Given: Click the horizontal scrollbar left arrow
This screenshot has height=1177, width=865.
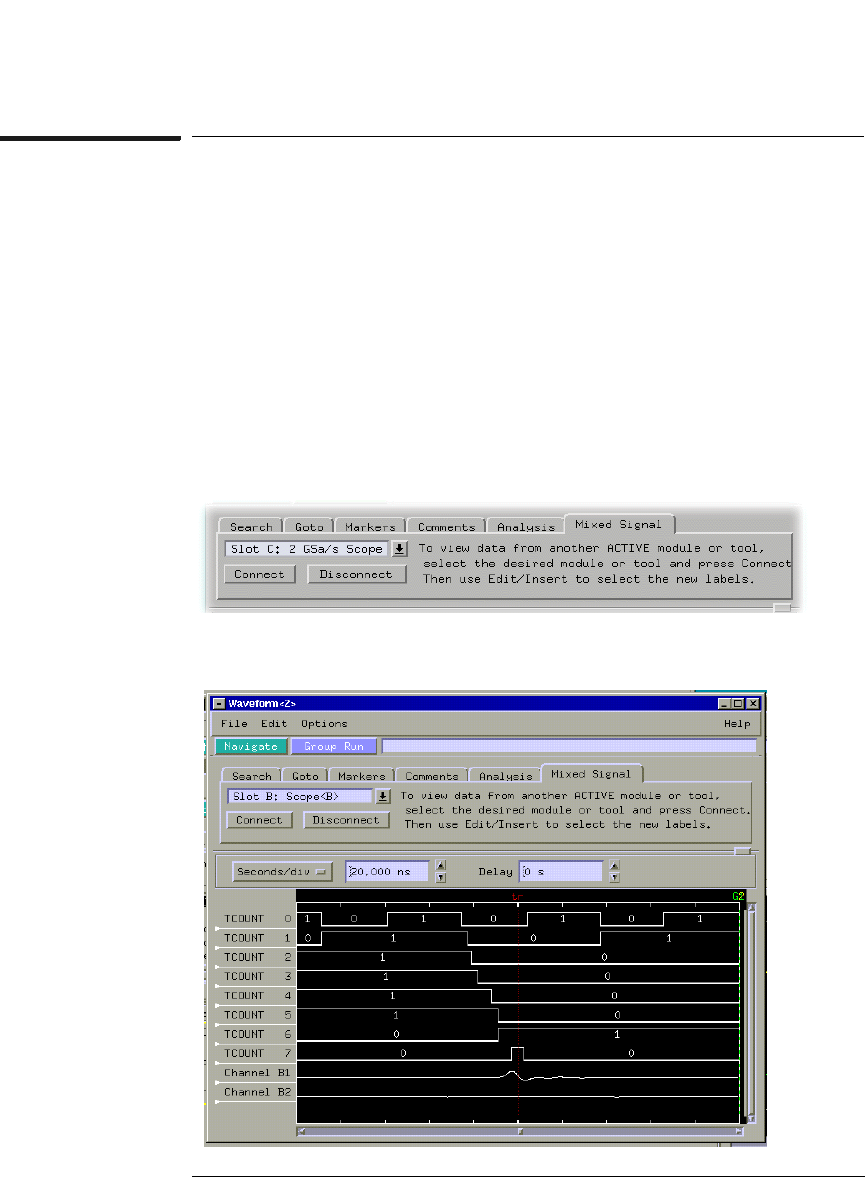Looking at the screenshot, I should pos(302,1131).
